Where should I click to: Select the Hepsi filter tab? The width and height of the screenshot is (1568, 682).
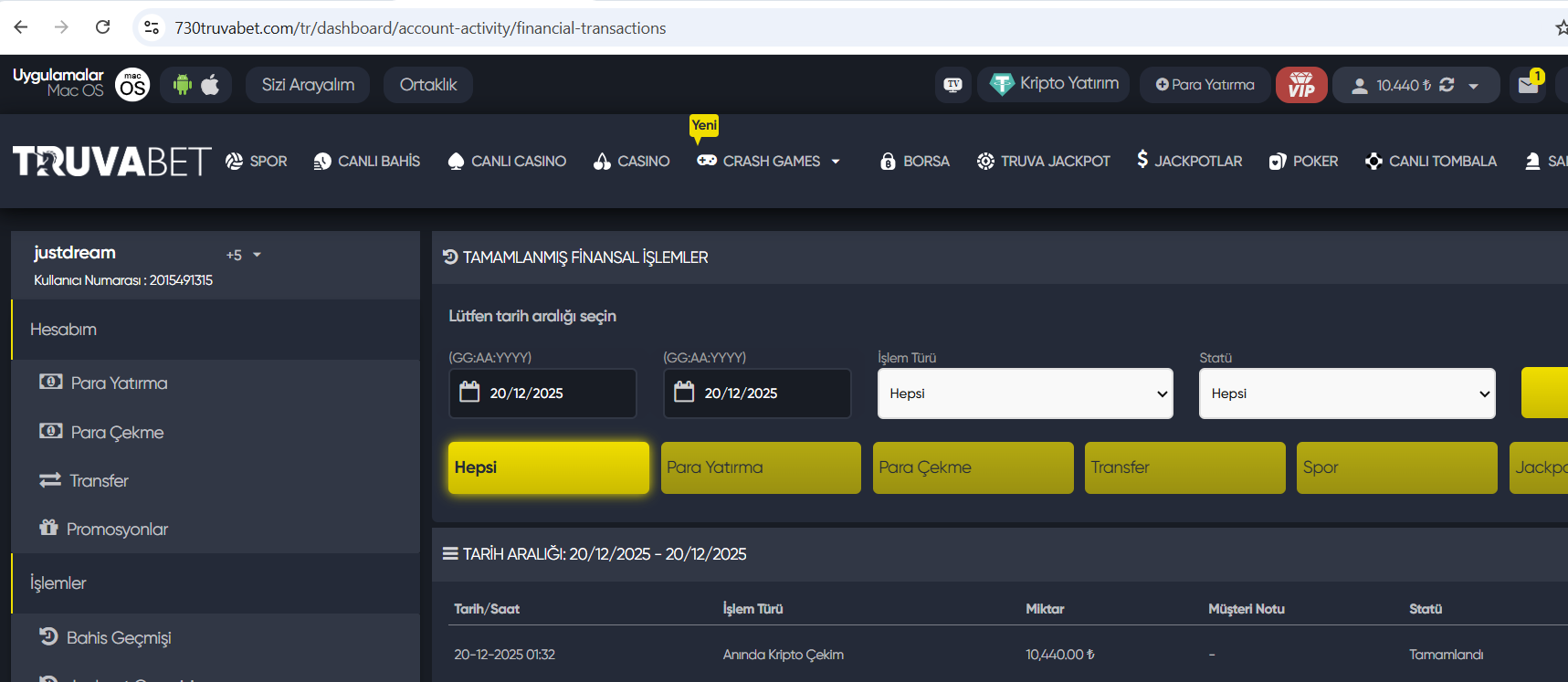click(549, 467)
